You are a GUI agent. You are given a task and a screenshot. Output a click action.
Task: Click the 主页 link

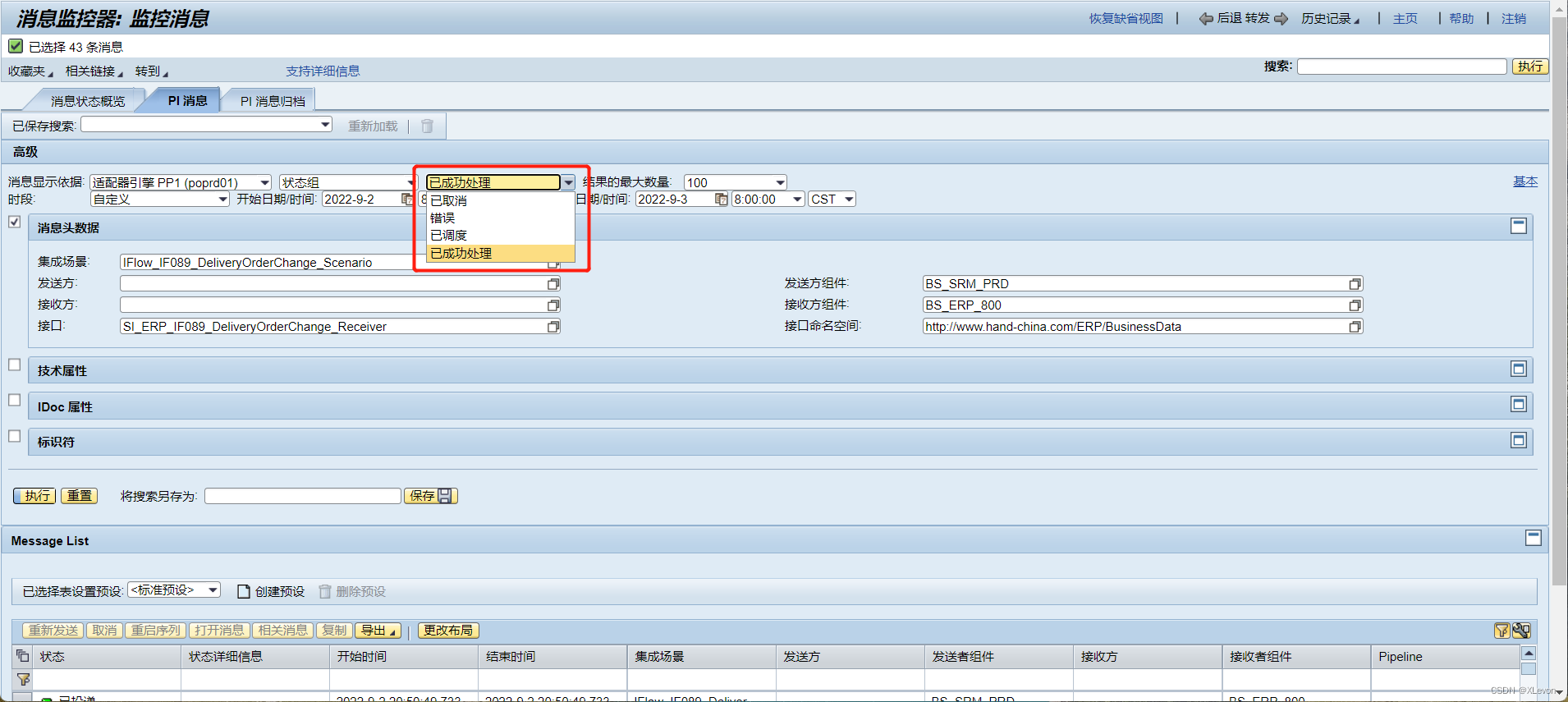[x=1405, y=18]
